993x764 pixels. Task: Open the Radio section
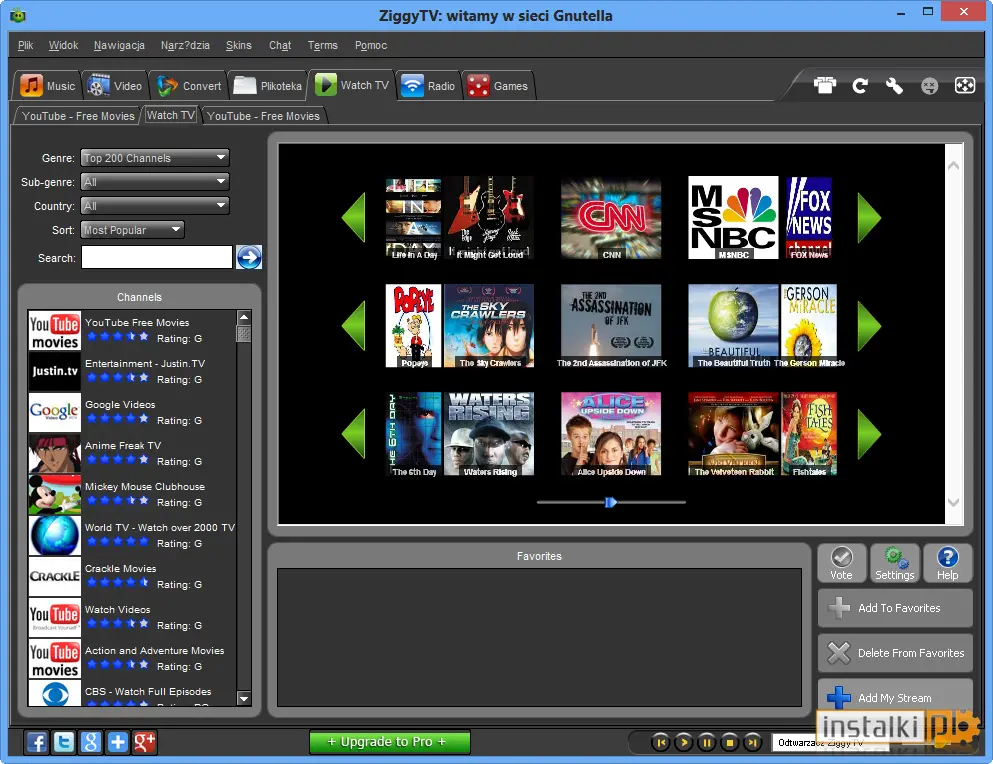[x=428, y=86]
